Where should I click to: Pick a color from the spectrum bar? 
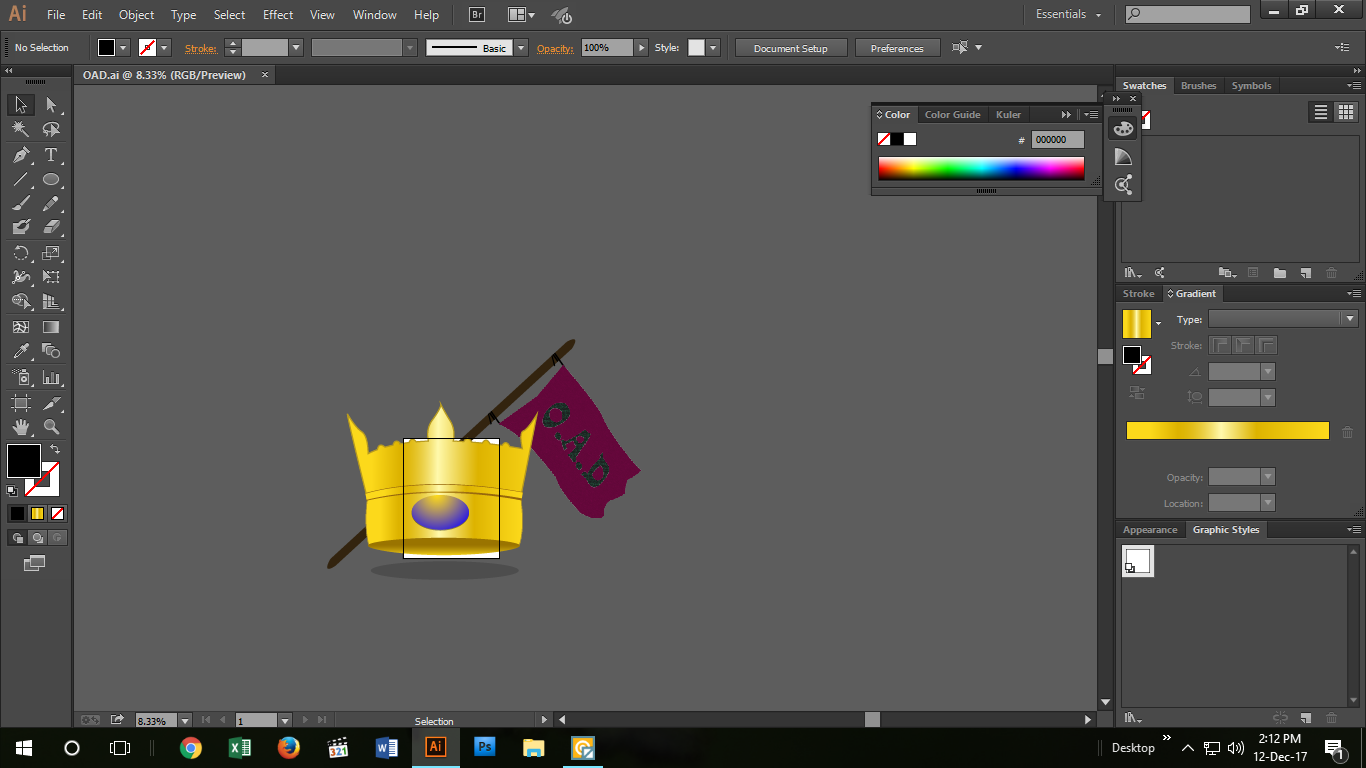tap(980, 168)
